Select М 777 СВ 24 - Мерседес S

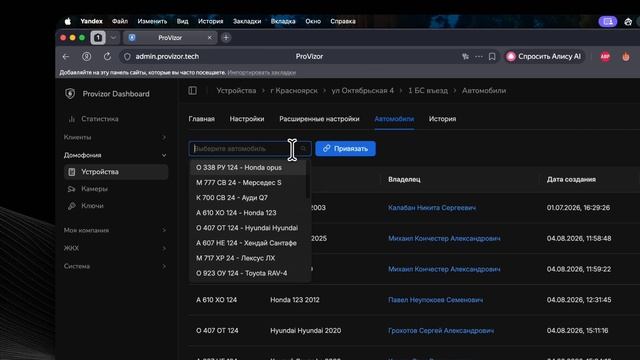(x=248, y=182)
